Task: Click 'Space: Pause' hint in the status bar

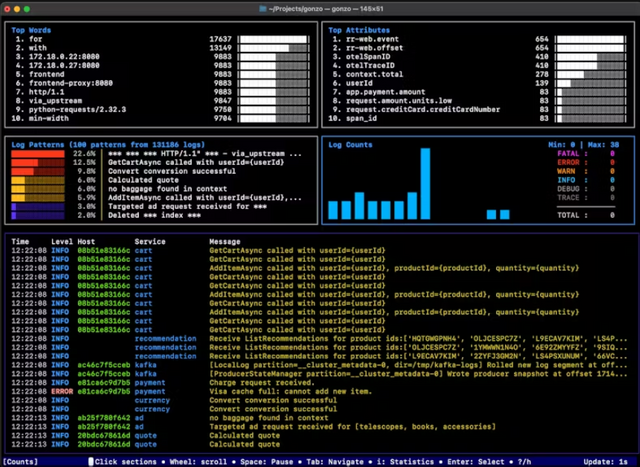Action: point(267,462)
